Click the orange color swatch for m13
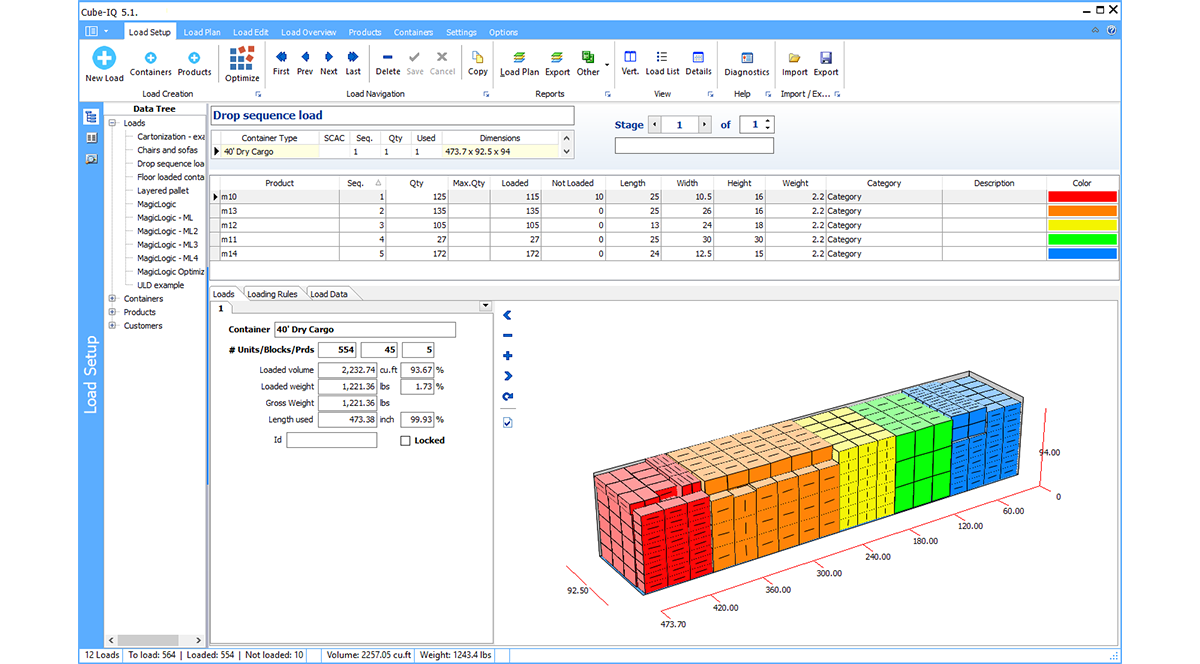Image resolution: width=1200 pixels, height=664 pixels. tap(1082, 211)
